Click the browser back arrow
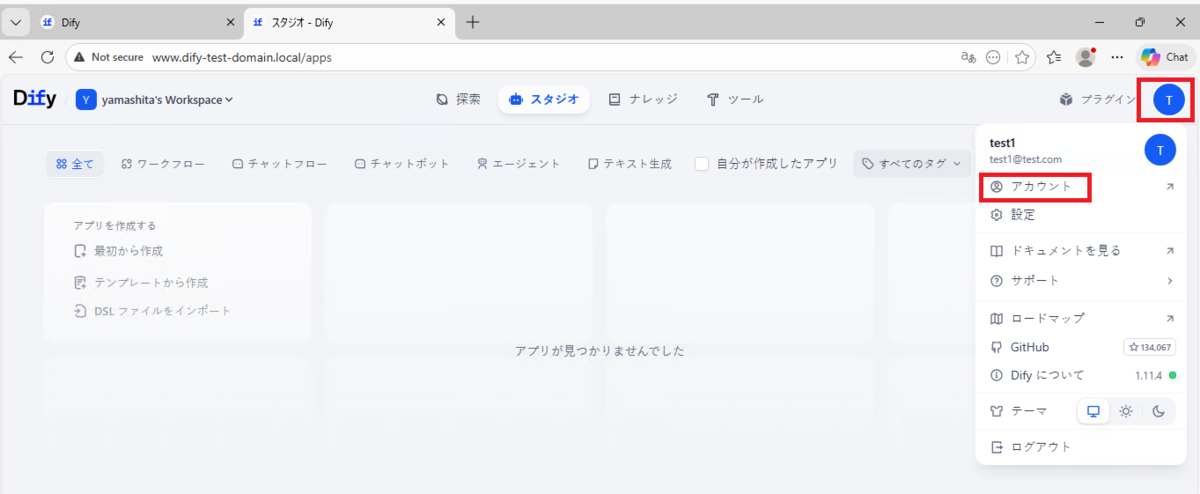The width and height of the screenshot is (1200, 494). pyautogui.click(x=16, y=57)
